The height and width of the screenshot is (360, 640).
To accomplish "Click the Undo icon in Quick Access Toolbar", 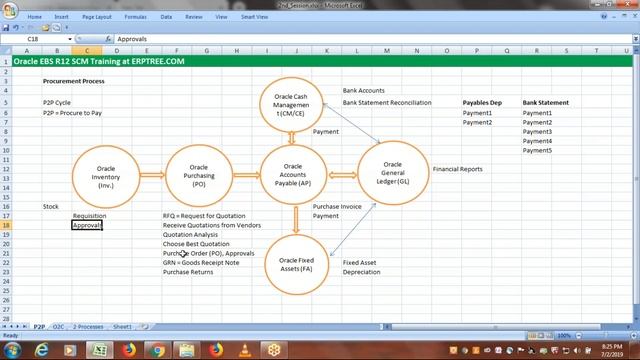I will coord(16,28).
